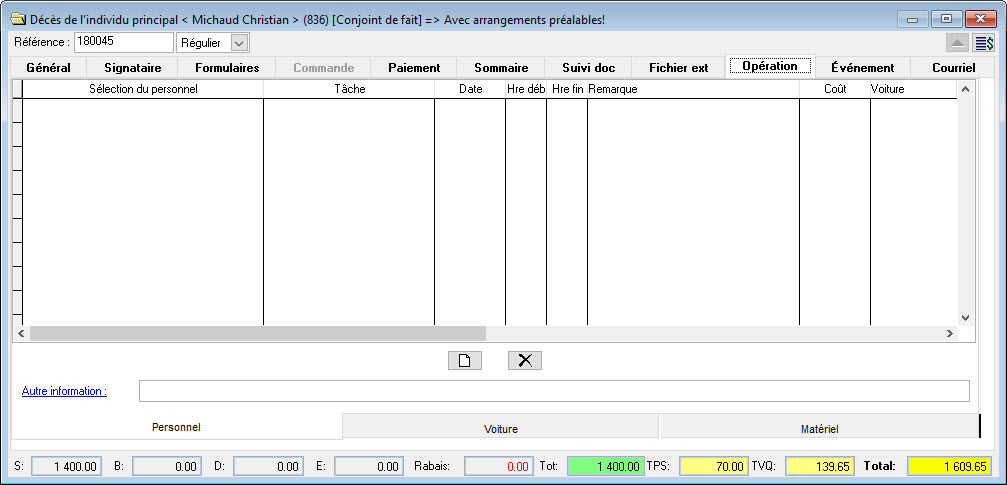Switch to the Matériel bottom tab
The width and height of the screenshot is (1007, 485).
(819, 428)
